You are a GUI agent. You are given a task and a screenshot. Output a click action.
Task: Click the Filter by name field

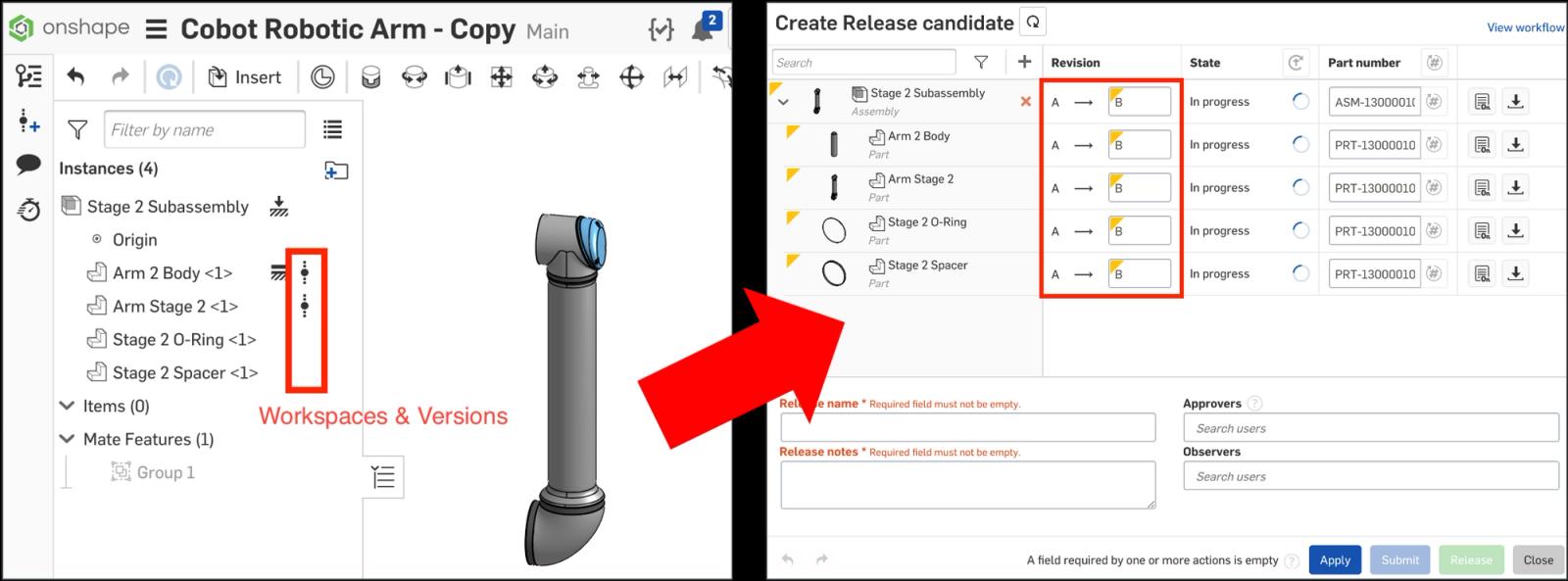point(204,129)
